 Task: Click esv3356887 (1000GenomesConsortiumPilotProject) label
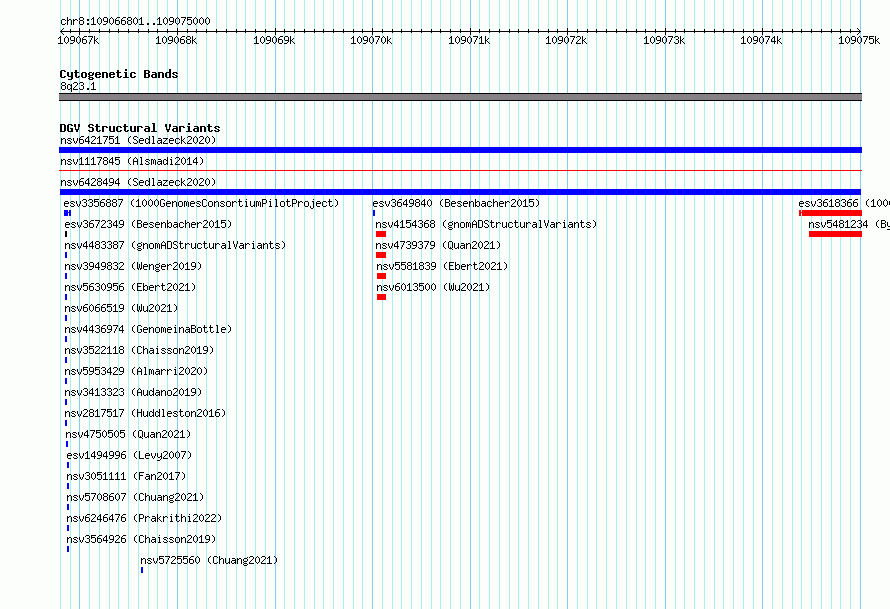(201, 203)
